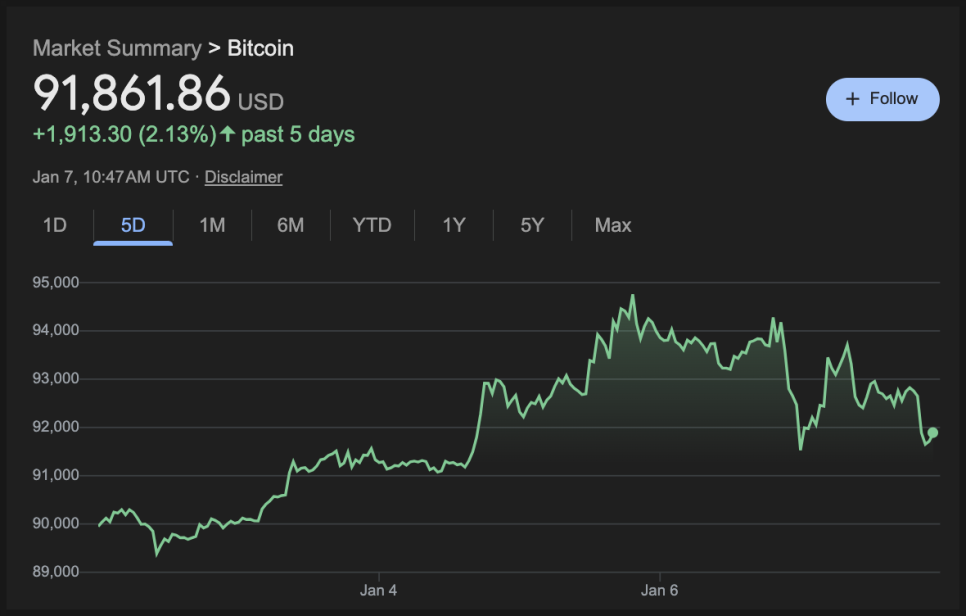The height and width of the screenshot is (616, 966).
Task: Switch chart to 6M range
Action: [290, 225]
